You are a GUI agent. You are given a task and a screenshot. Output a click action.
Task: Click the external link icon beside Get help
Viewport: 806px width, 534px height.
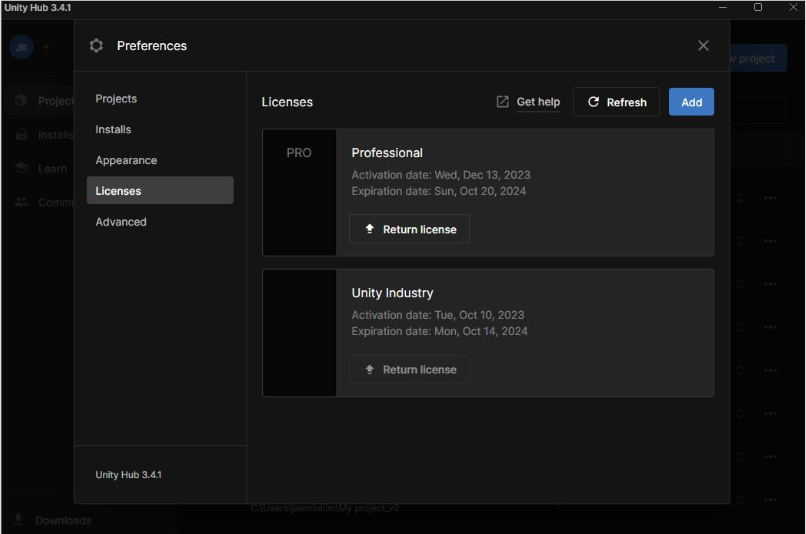(x=503, y=102)
